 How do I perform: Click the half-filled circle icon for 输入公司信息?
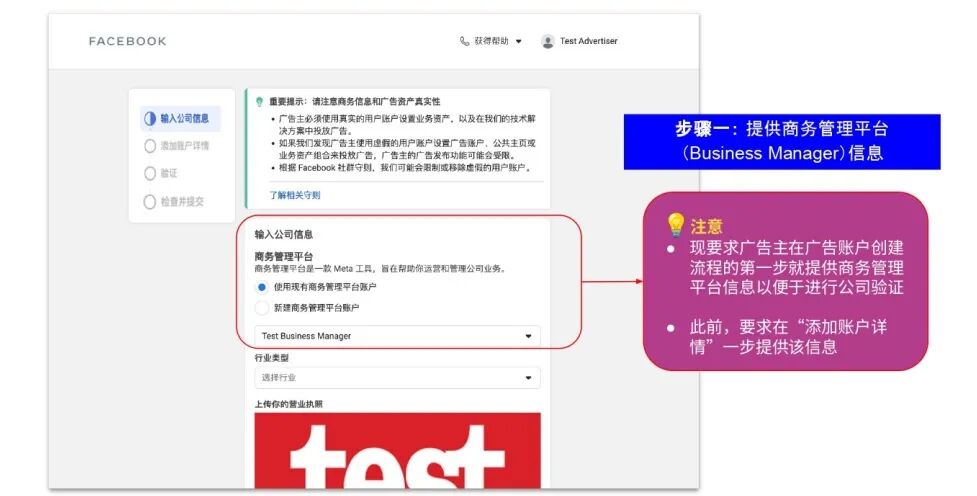pos(150,118)
